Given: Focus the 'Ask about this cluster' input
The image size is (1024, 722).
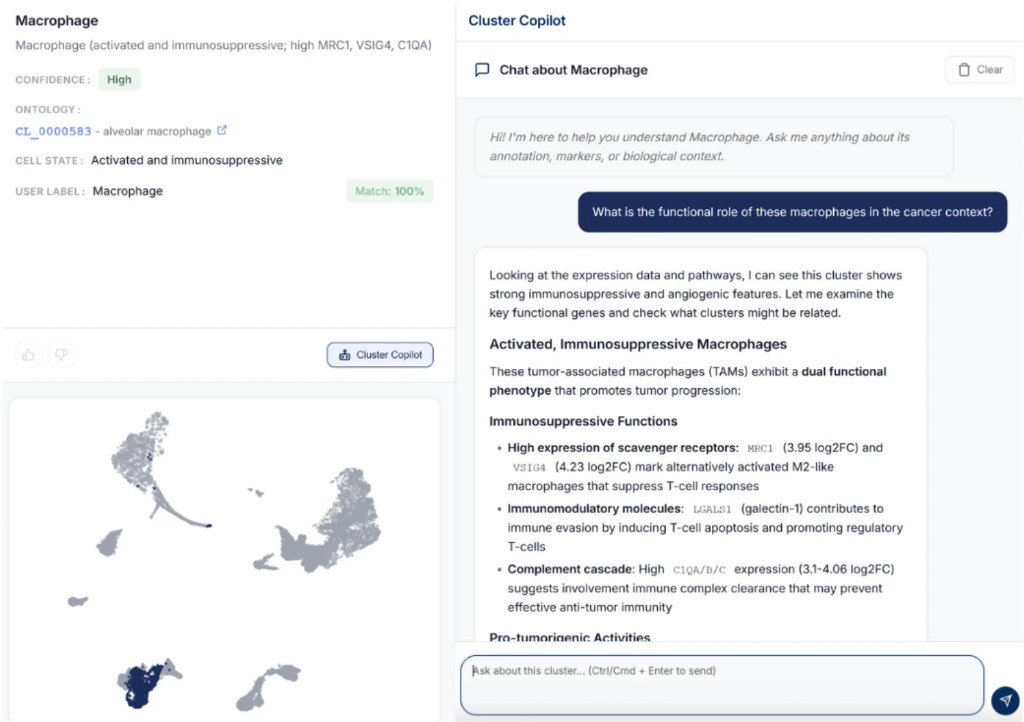Looking at the screenshot, I should (720, 684).
